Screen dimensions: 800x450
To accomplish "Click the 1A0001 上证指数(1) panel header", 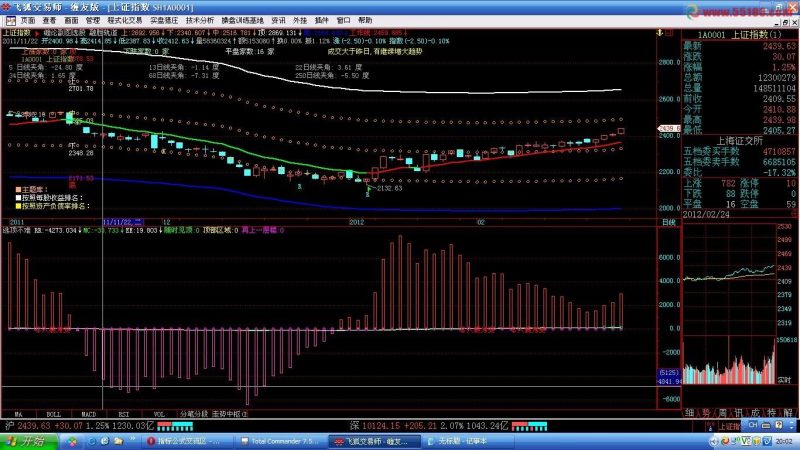I will tap(739, 35).
